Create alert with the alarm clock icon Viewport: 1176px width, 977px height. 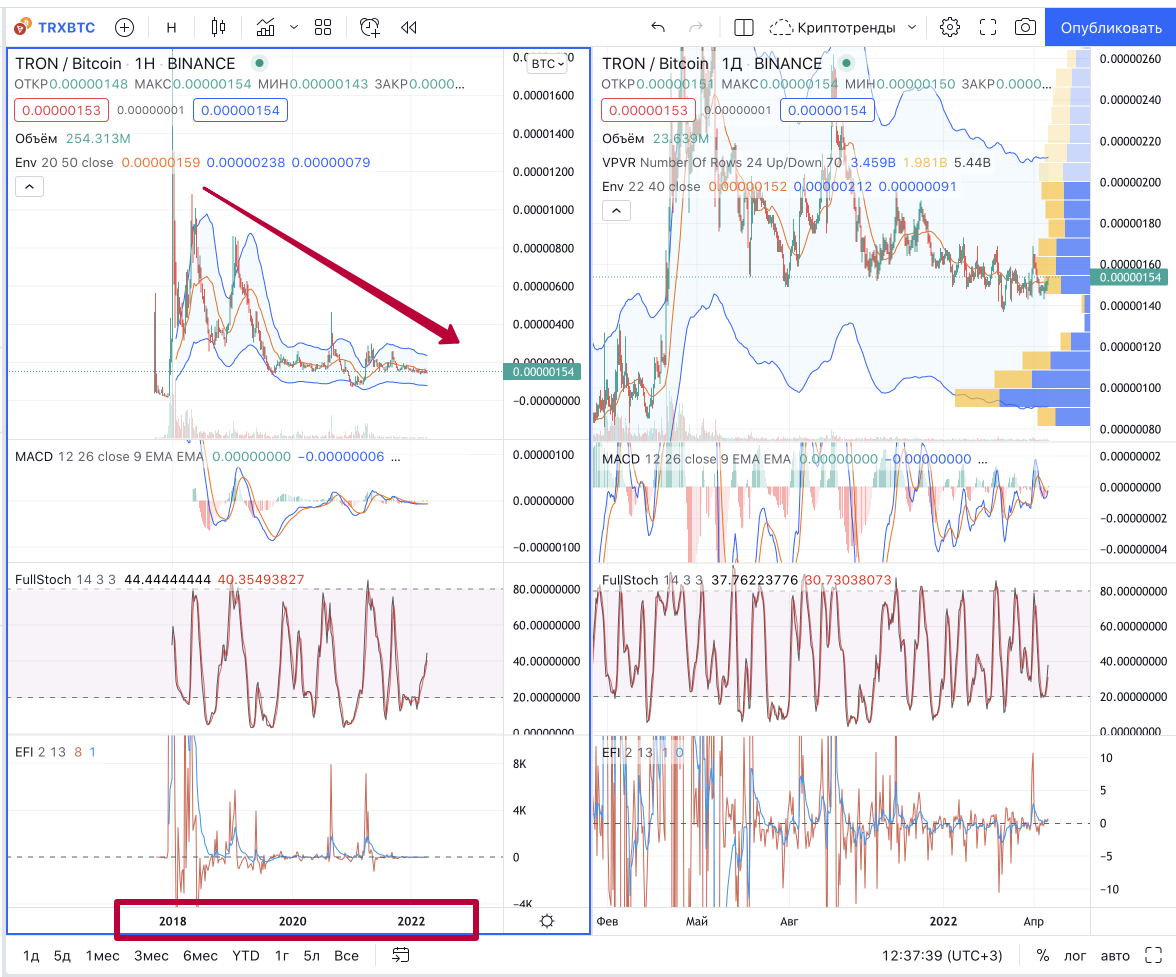[x=370, y=28]
